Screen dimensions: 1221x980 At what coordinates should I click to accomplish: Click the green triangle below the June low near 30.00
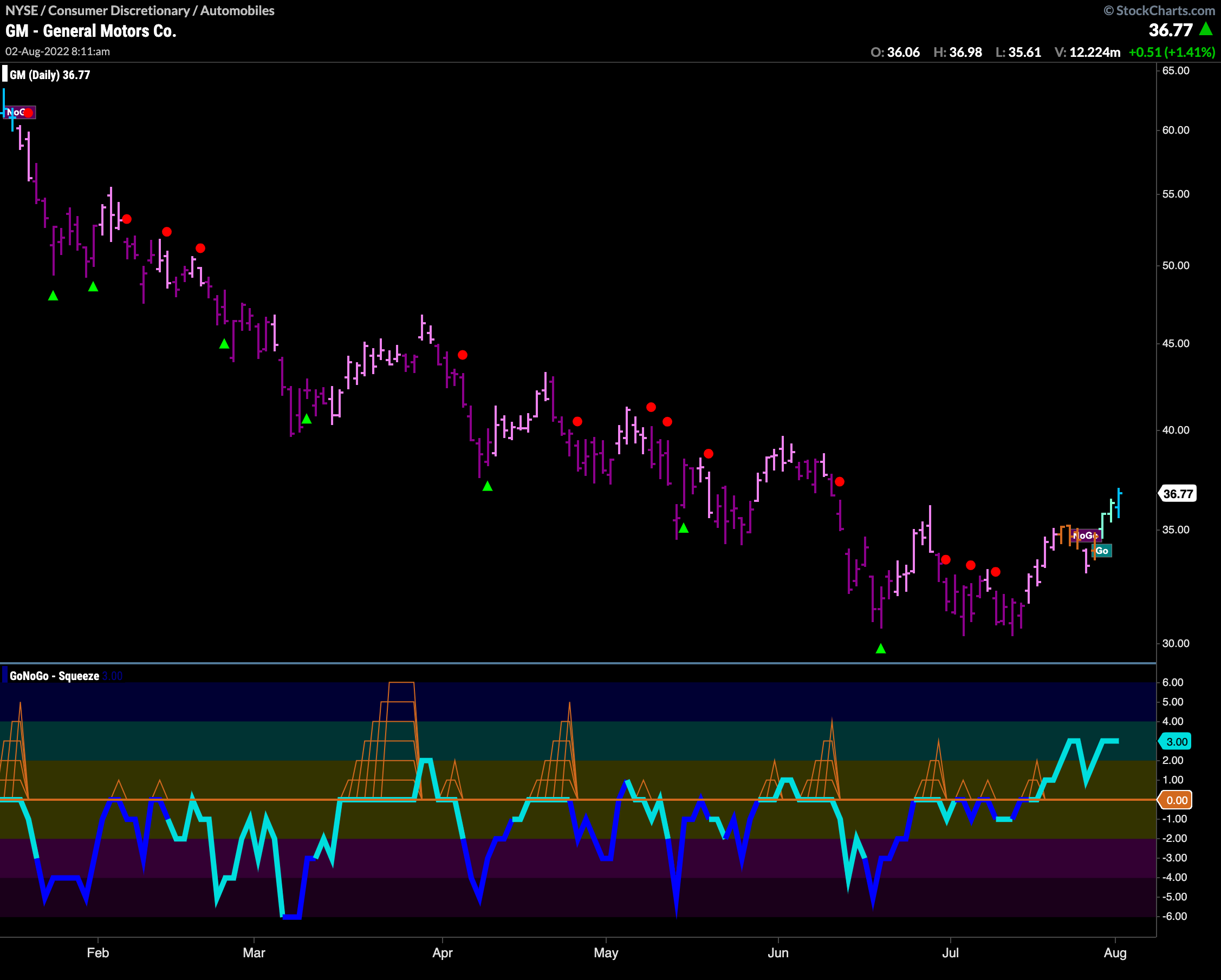[x=881, y=649]
